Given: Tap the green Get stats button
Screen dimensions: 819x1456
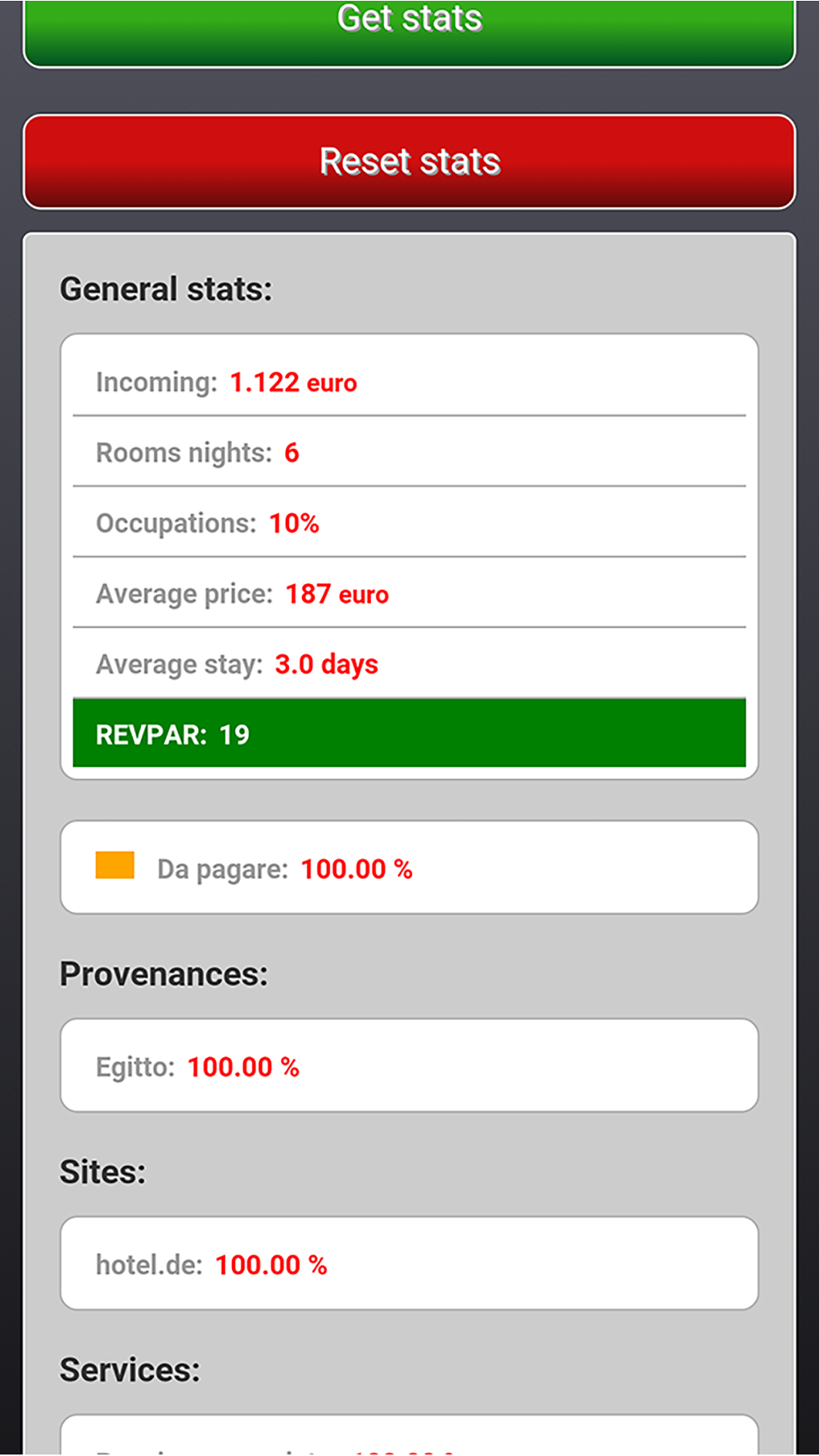Looking at the screenshot, I should [x=409, y=33].
